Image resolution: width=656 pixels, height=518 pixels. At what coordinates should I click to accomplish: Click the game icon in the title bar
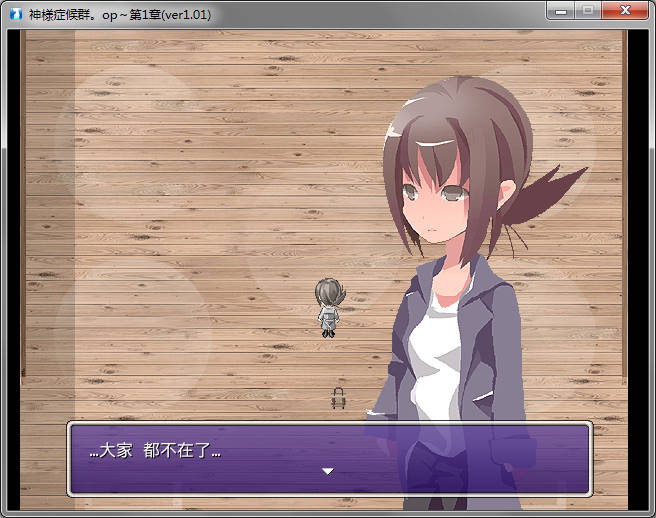point(16,14)
